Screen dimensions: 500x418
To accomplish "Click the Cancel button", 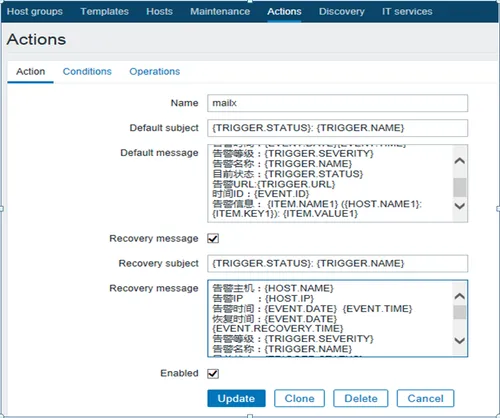I will pos(425,398).
